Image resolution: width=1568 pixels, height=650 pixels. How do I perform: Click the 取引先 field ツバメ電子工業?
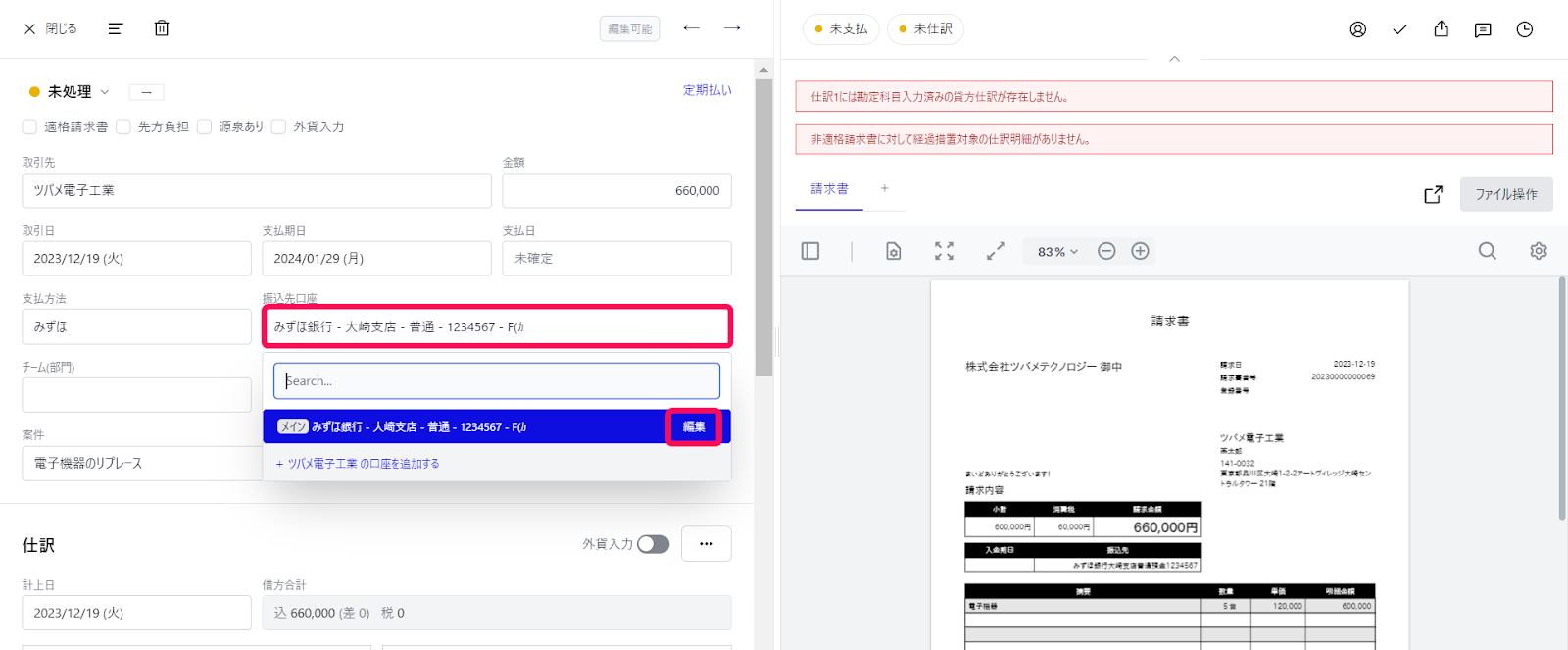point(257,190)
